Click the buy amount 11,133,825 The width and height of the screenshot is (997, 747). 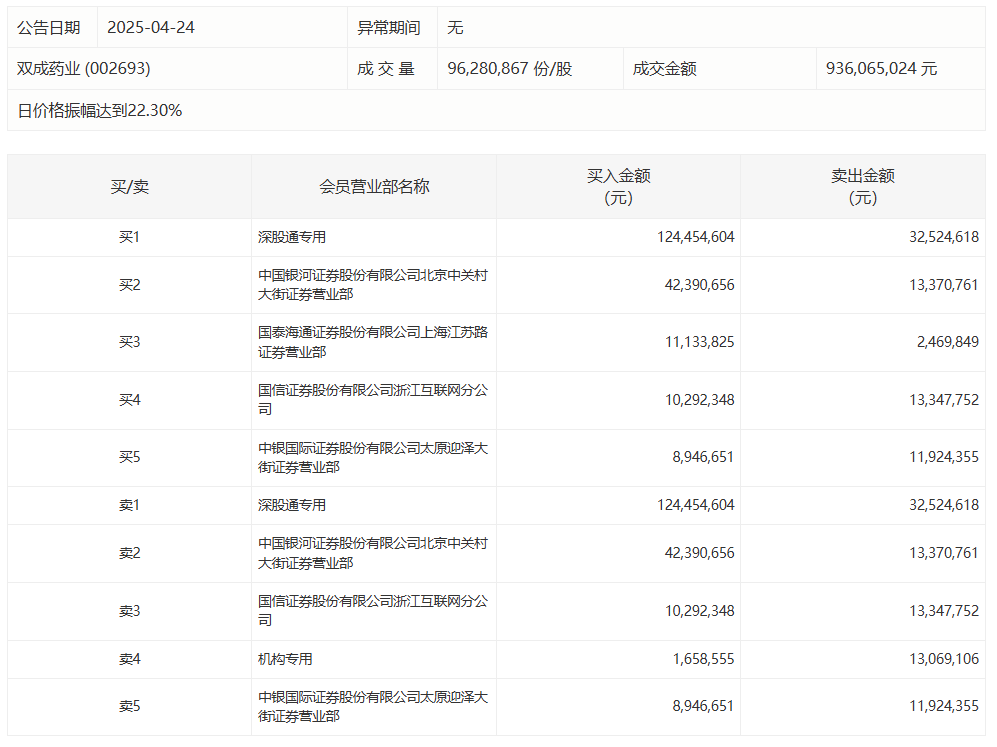pos(699,342)
